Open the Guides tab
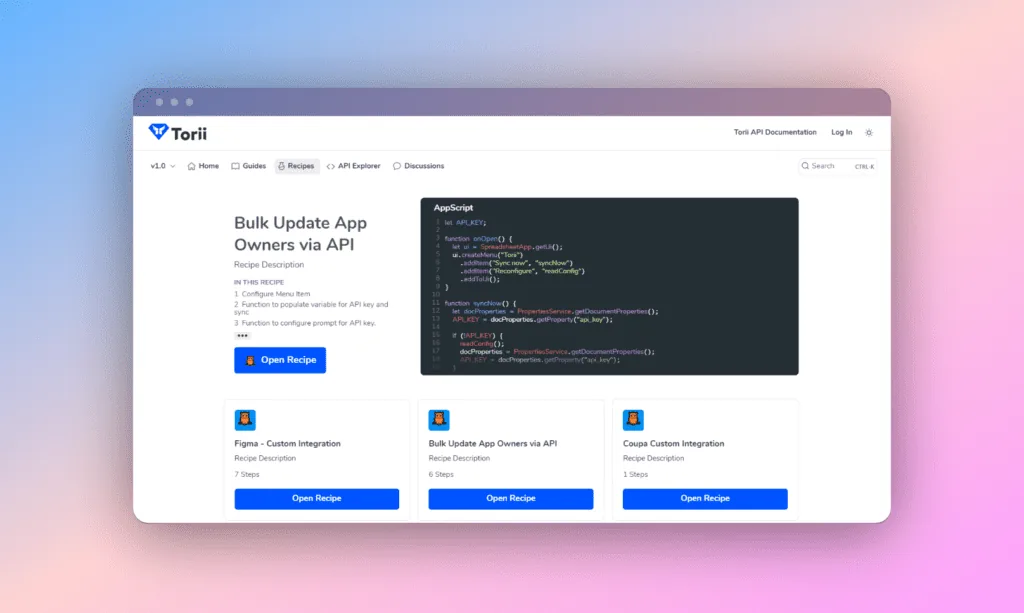The image size is (1024, 613). pyautogui.click(x=248, y=166)
